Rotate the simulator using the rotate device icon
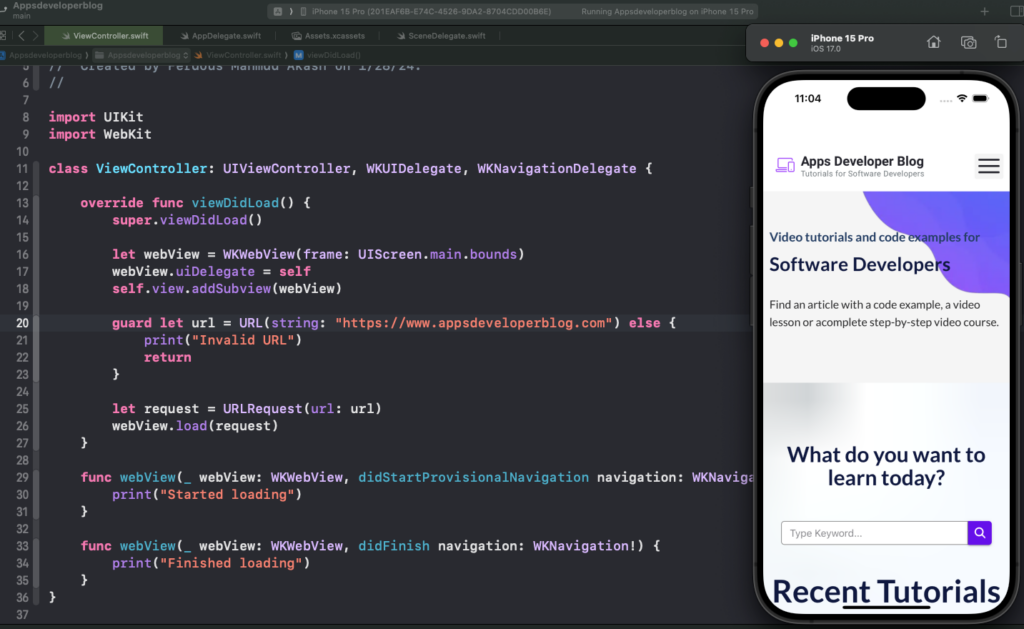1024x629 pixels. tap(1001, 42)
